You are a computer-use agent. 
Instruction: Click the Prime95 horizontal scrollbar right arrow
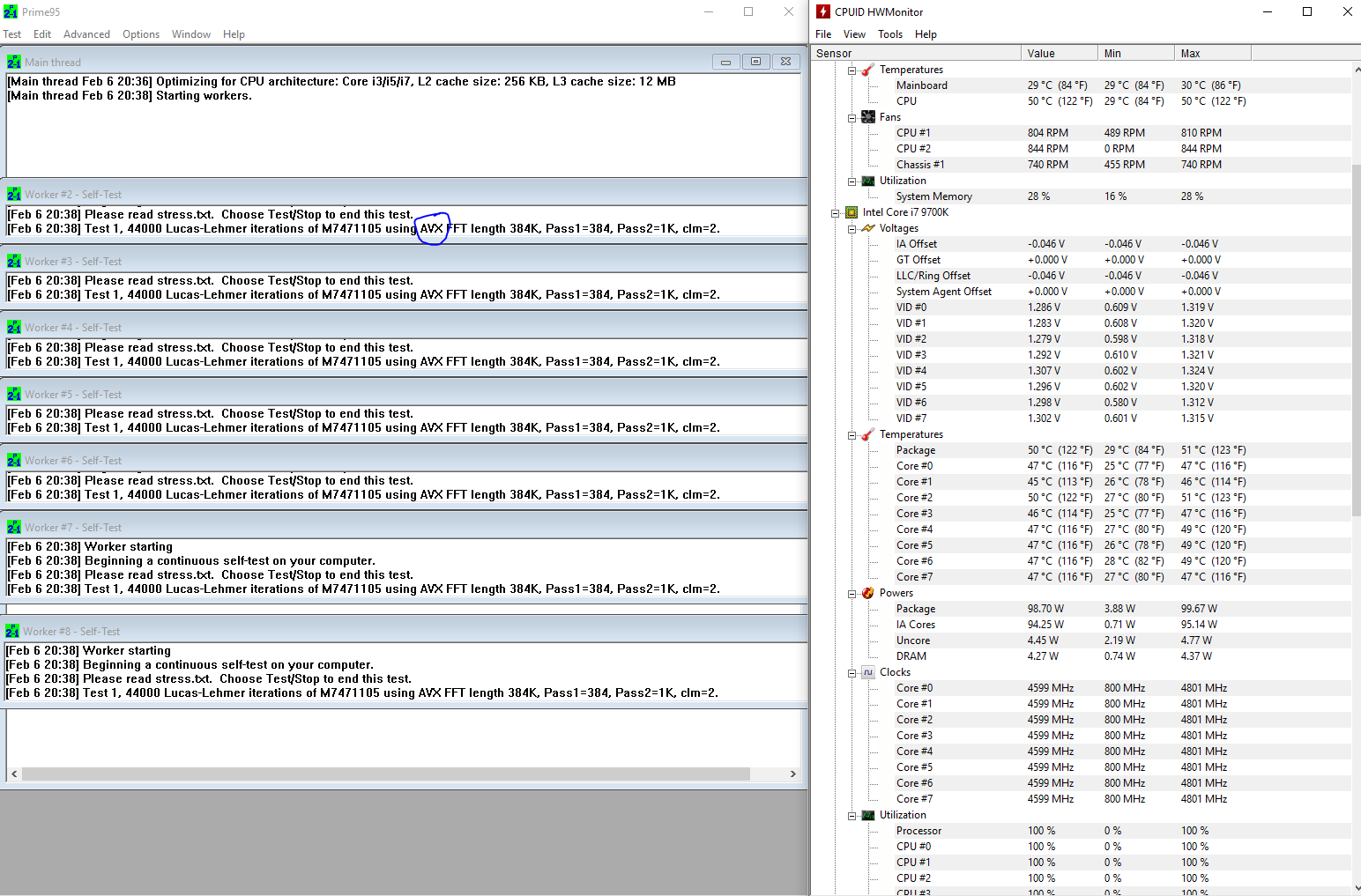(x=792, y=774)
